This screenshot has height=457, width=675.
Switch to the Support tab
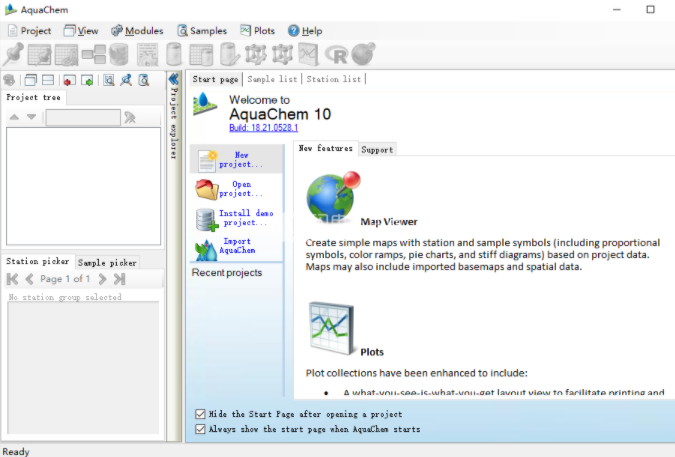(377, 149)
